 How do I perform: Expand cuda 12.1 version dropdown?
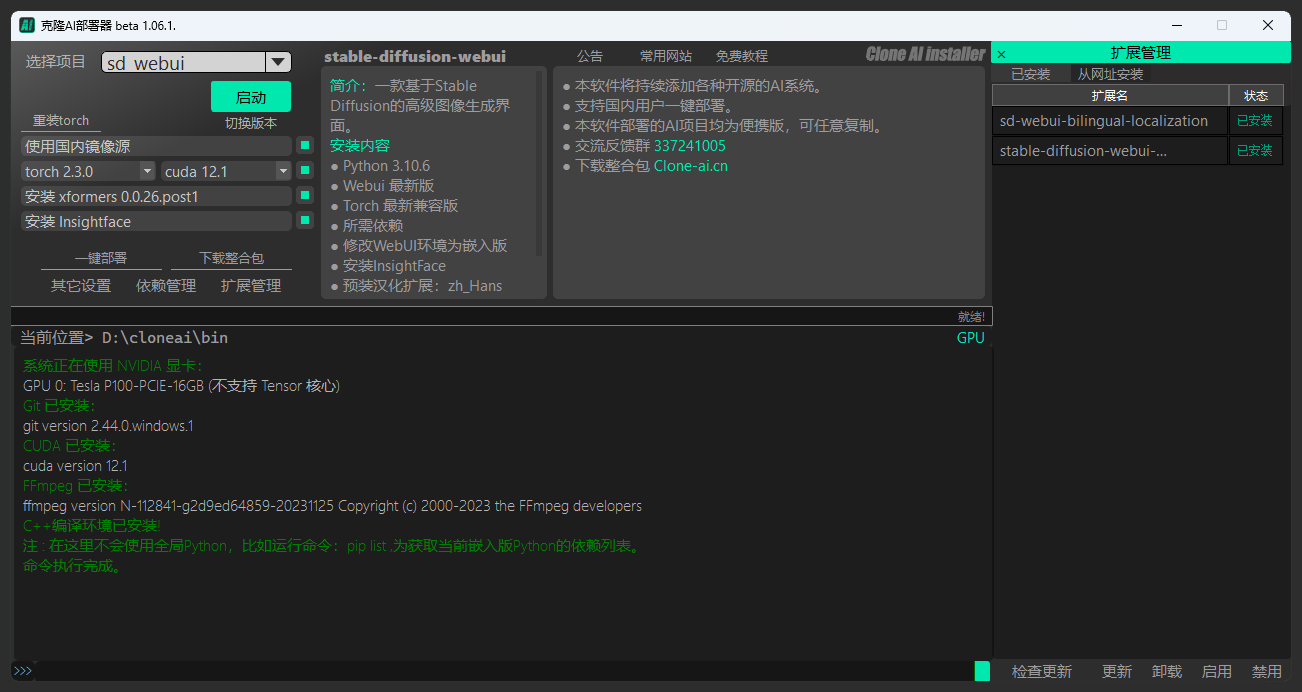pos(283,171)
